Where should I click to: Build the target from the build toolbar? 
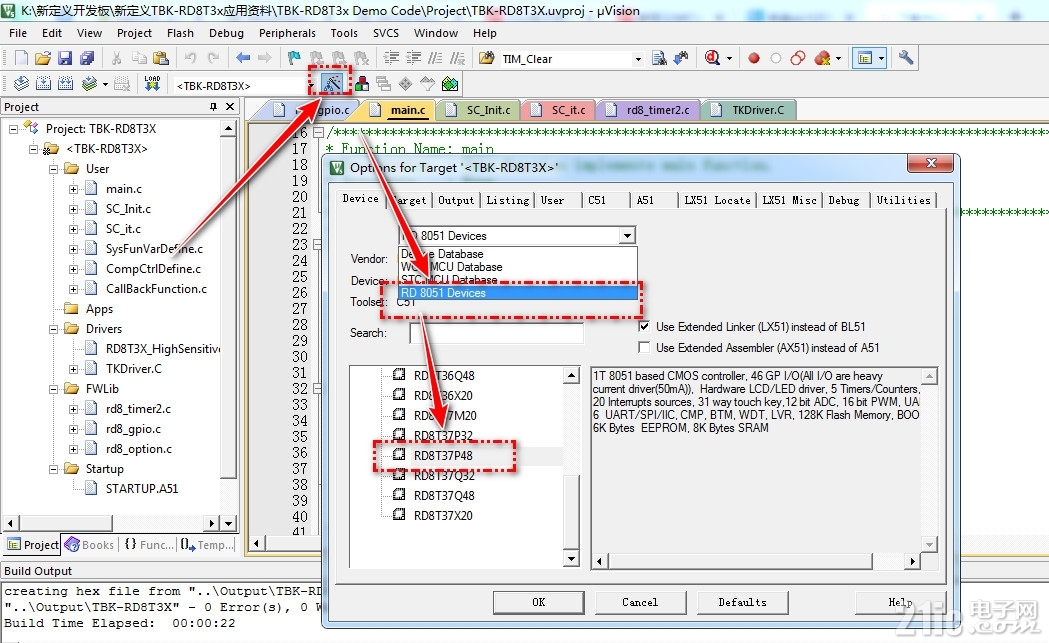[x=43, y=84]
